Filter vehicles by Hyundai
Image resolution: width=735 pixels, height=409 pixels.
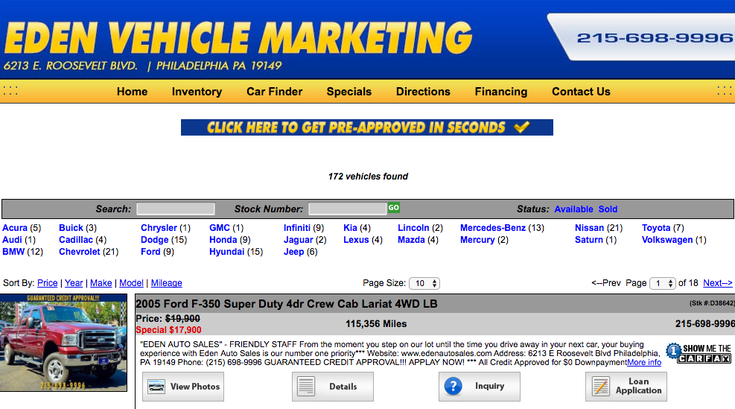coord(227,252)
